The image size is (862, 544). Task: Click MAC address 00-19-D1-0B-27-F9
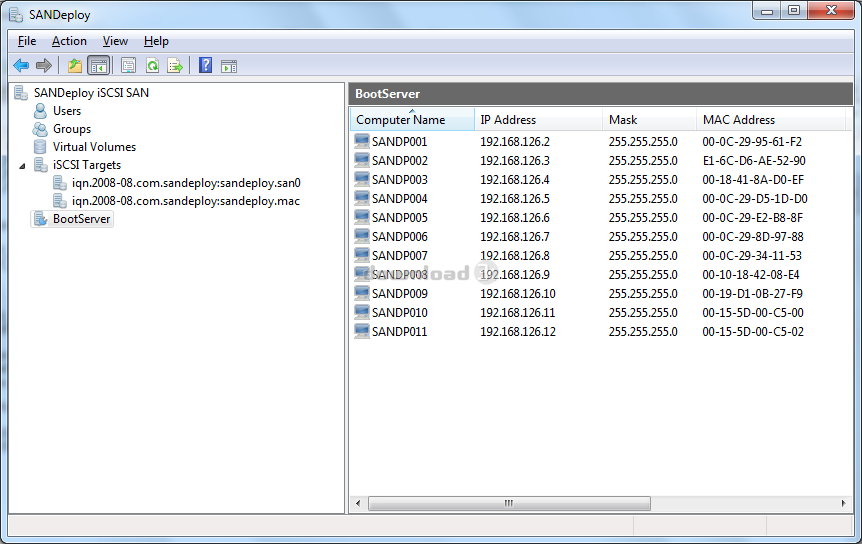(x=752, y=293)
